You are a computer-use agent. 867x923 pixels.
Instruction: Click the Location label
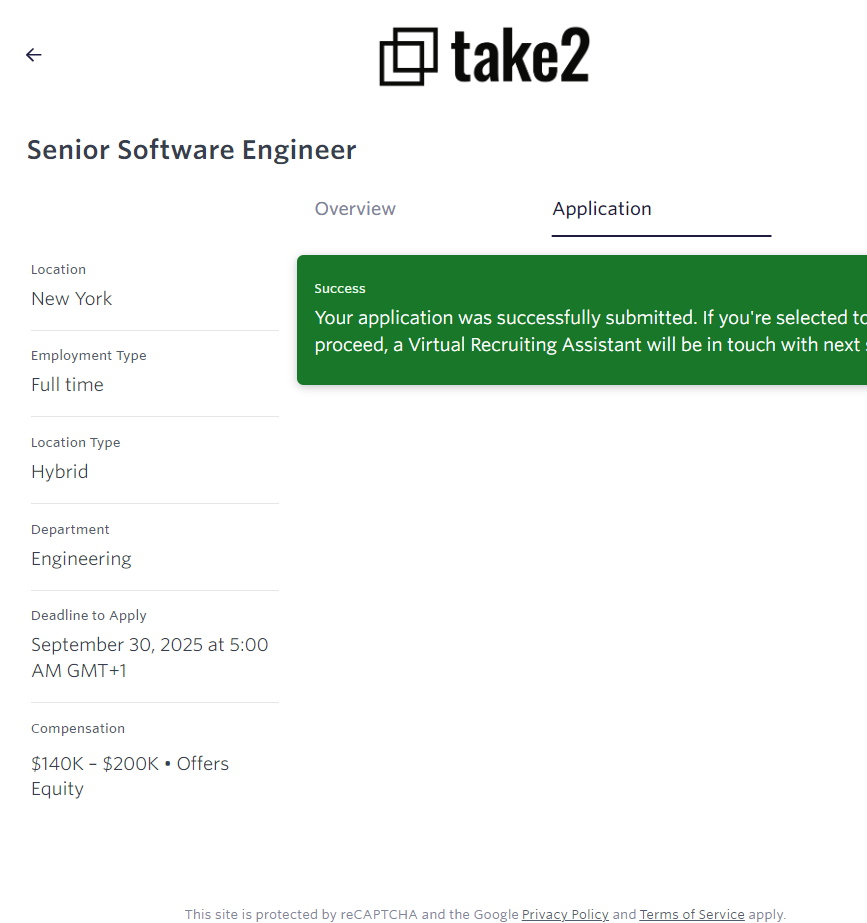tap(58, 270)
